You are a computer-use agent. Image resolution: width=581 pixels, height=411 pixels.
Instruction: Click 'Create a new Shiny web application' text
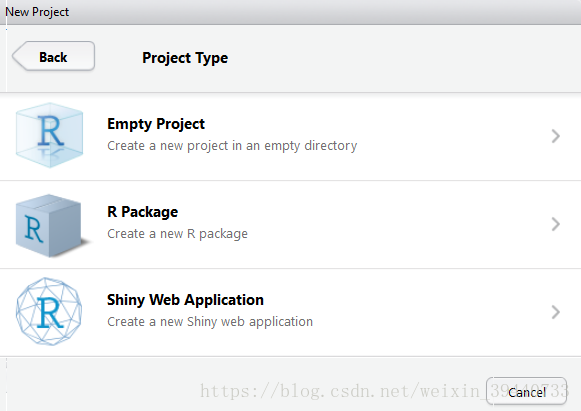click(x=210, y=322)
